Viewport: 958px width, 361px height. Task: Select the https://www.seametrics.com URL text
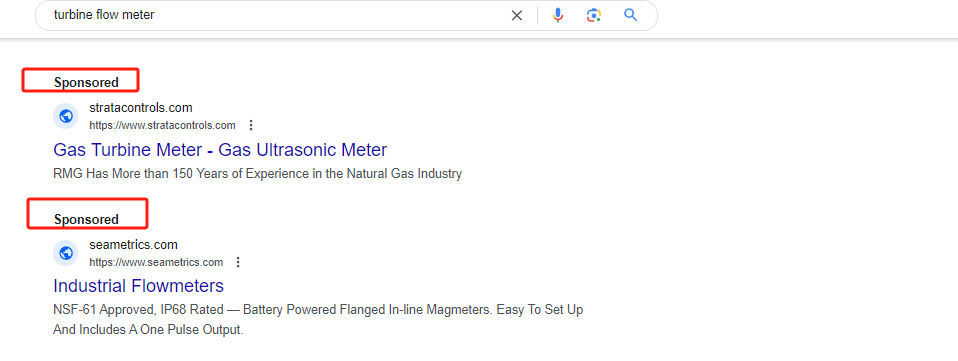point(156,262)
